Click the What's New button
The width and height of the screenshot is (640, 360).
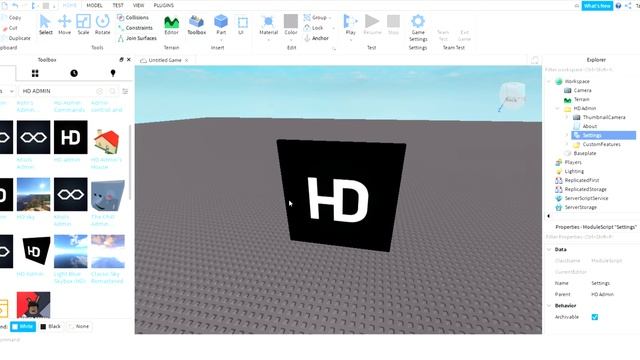597,6
